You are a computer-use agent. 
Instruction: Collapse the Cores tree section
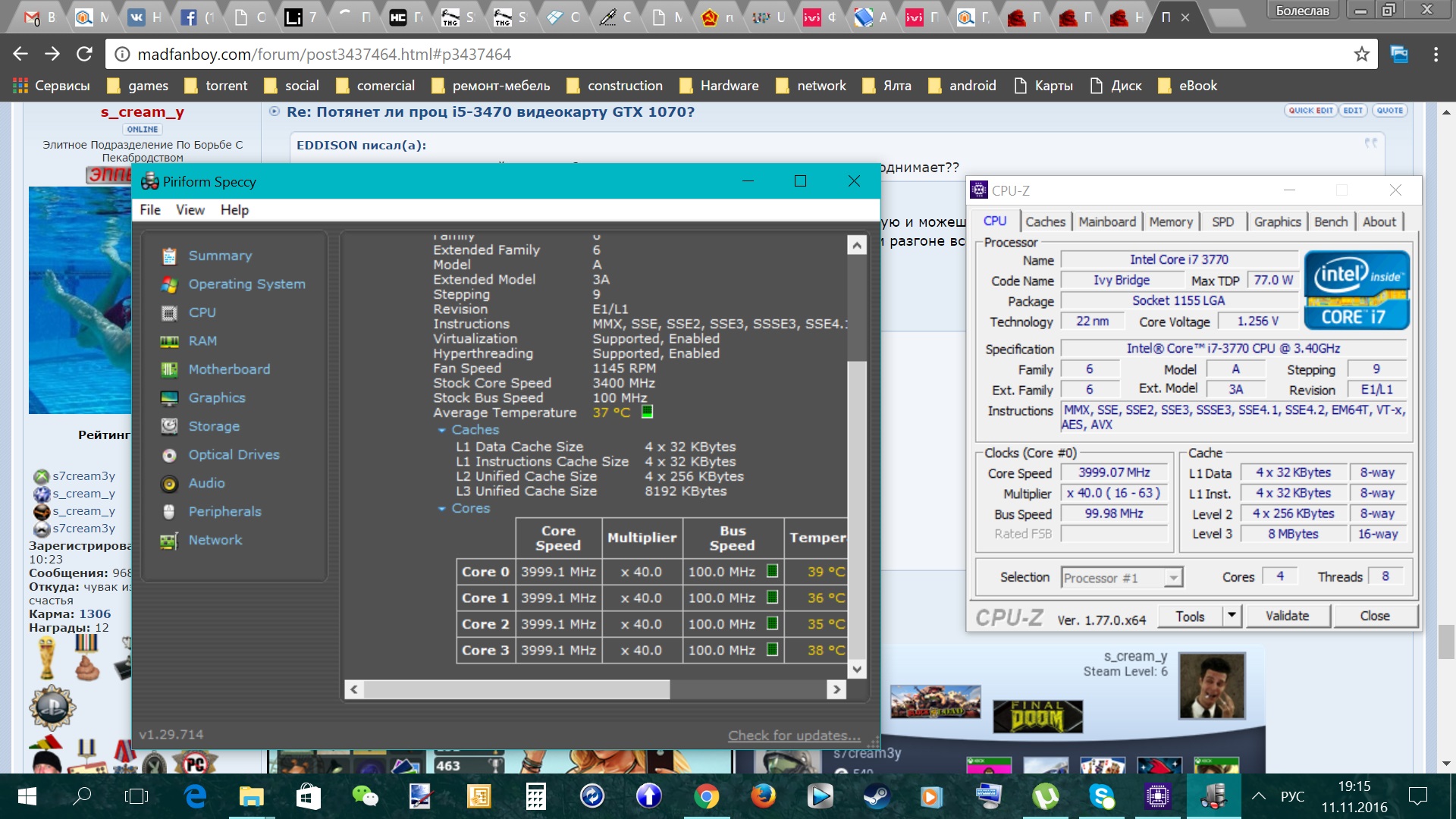click(441, 509)
